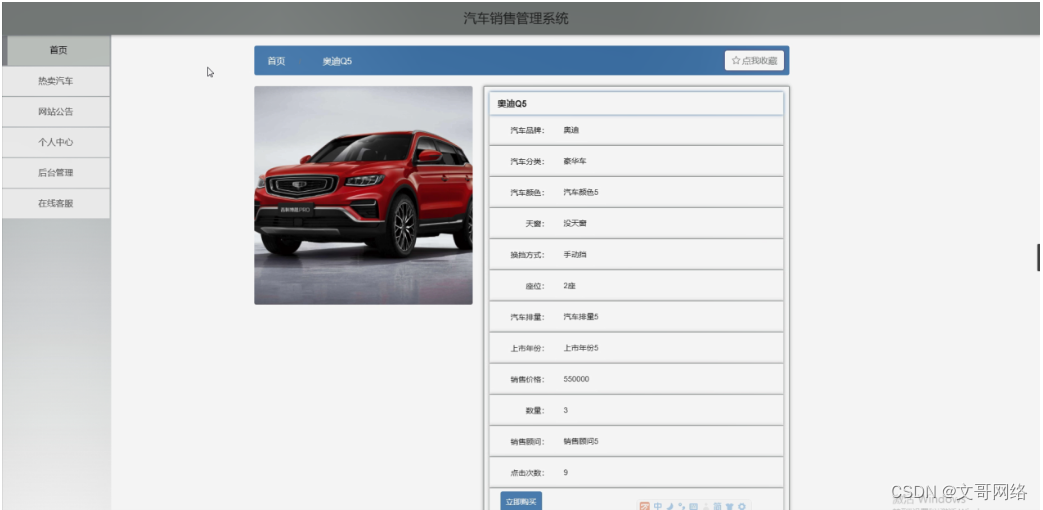Click the 汽车品牌: field label
Screen dimensions: 1043x510
[527, 130]
